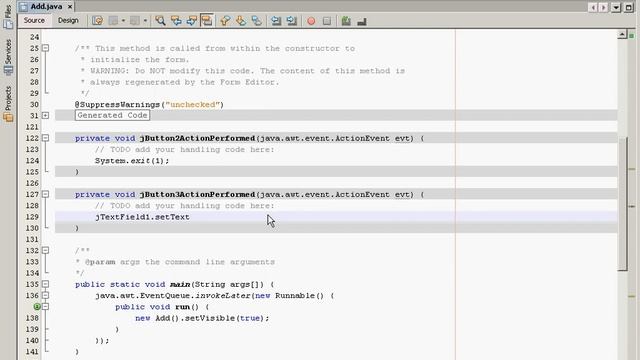This screenshot has width=640, height=360.
Task: Open the Back history dropdown arrow
Action: [123, 20]
